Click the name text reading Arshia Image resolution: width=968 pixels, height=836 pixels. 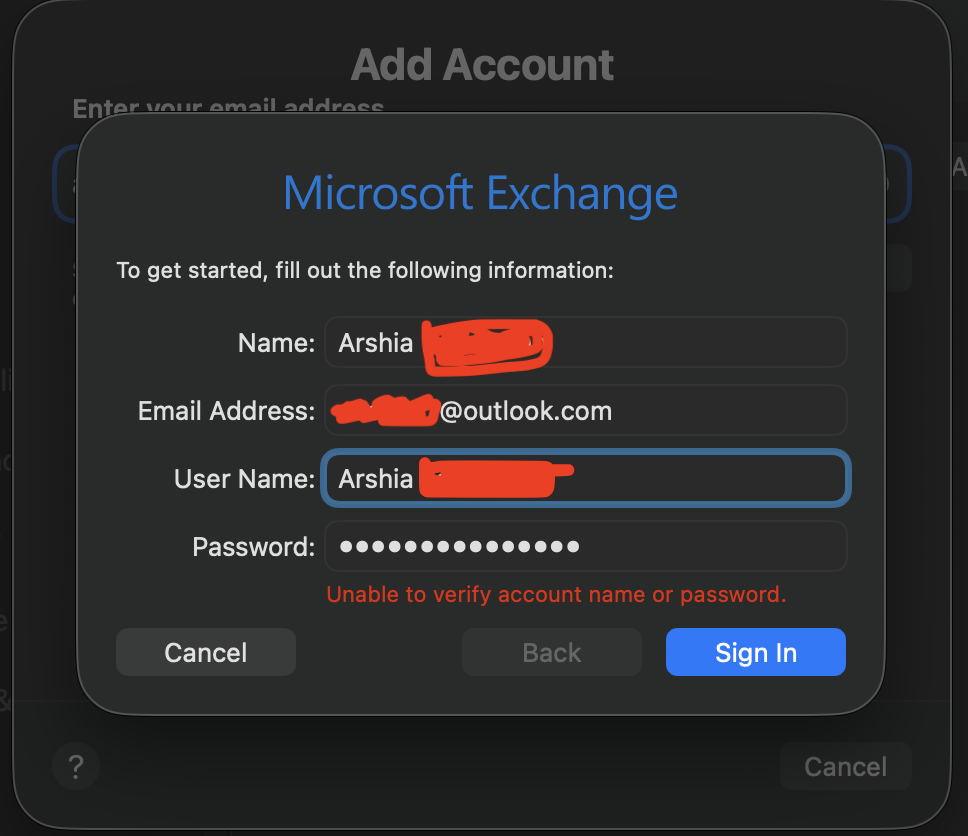(375, 342)
